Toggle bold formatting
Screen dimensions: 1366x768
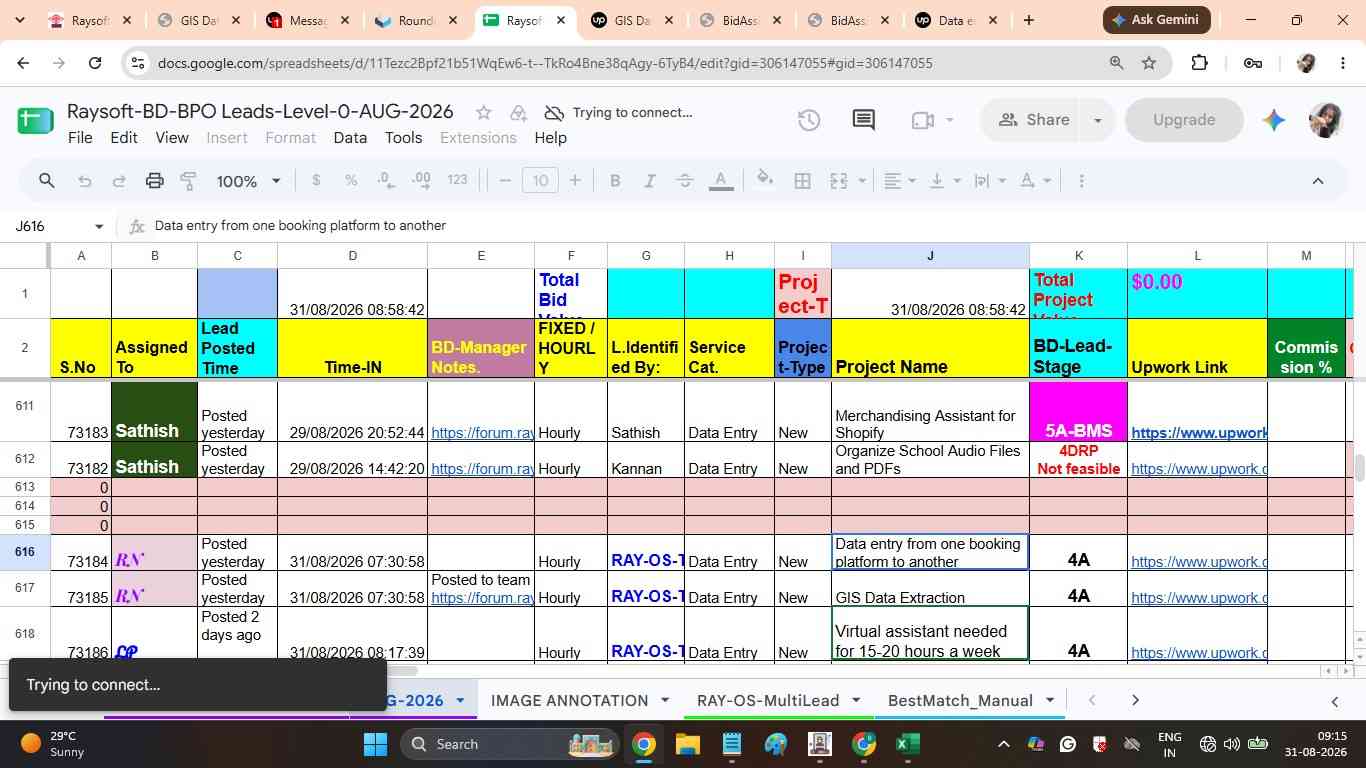tap(615, 181)
